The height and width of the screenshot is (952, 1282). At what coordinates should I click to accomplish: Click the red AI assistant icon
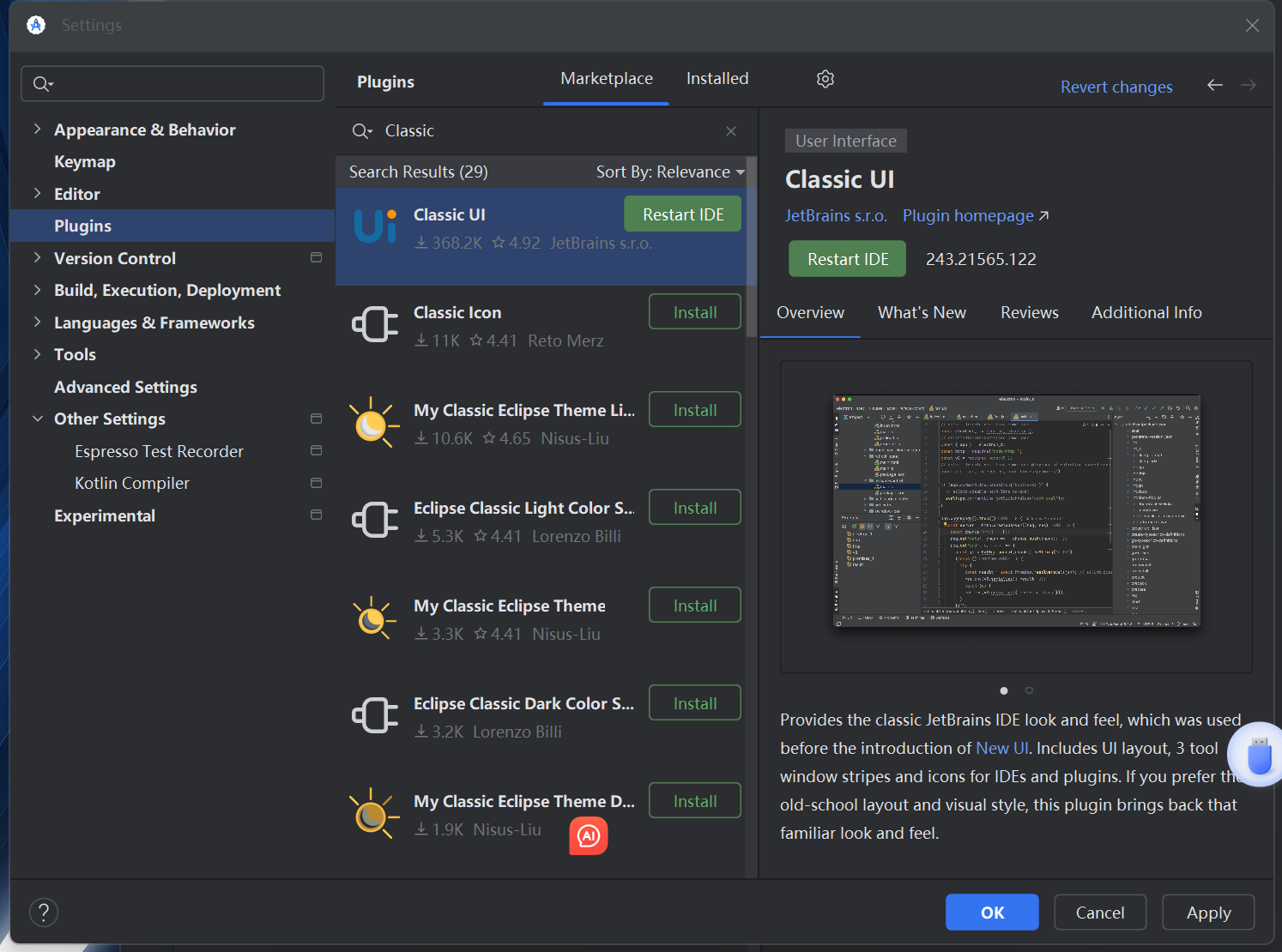click(589, 836)
